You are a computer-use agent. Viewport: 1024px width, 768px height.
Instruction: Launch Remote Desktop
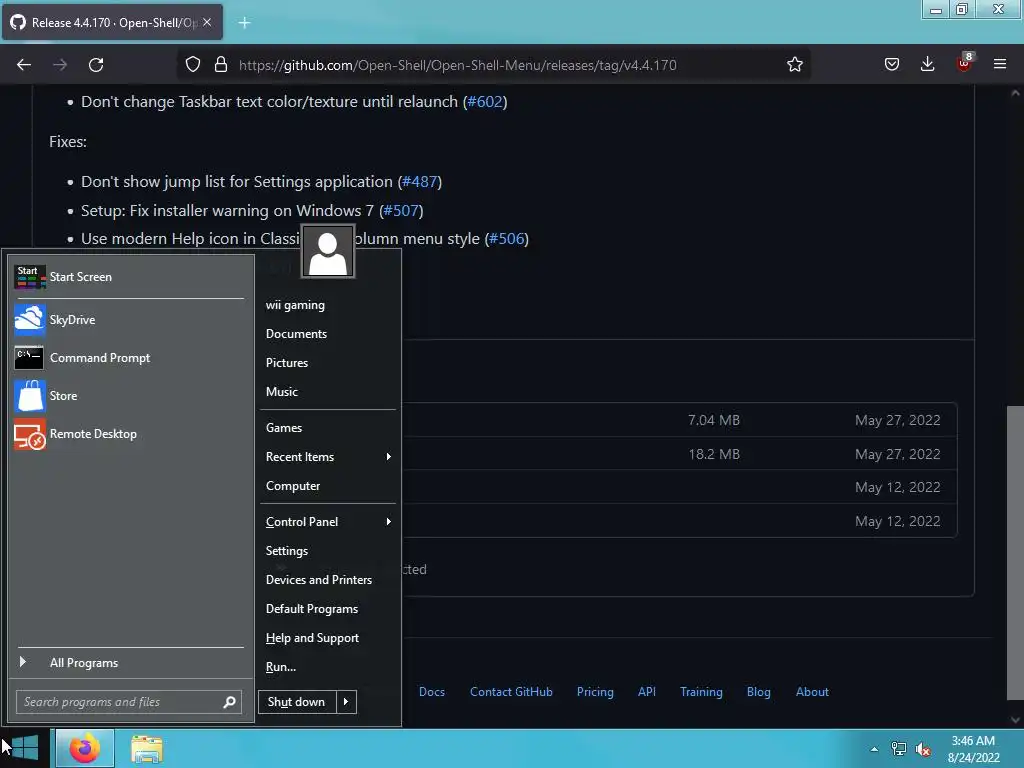pos(129,434)
